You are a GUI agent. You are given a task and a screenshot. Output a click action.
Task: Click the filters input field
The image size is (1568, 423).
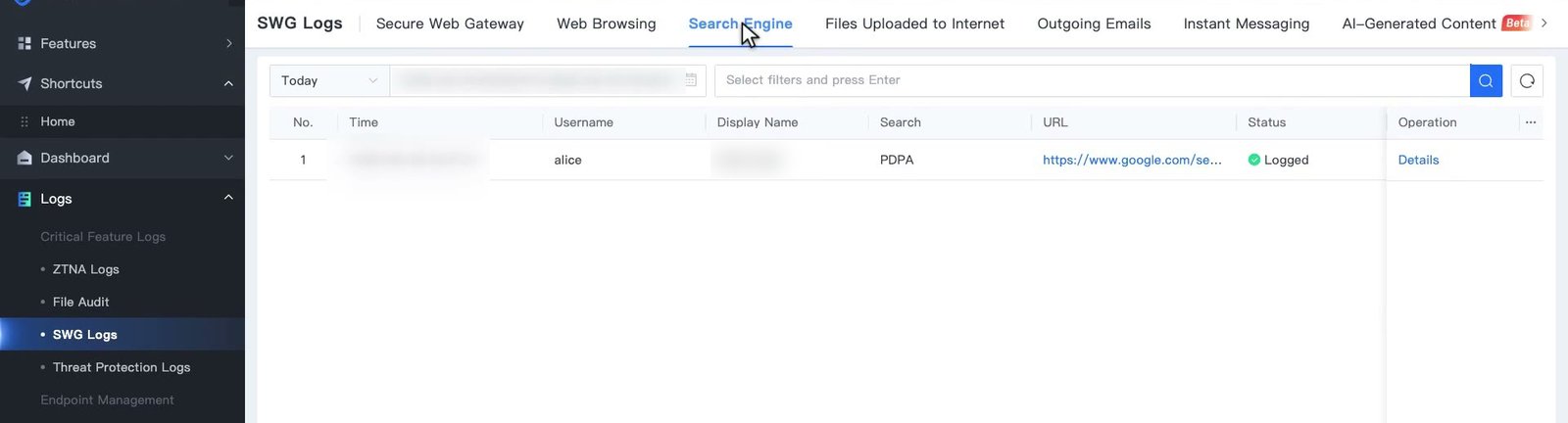(x=1092, y=80)
